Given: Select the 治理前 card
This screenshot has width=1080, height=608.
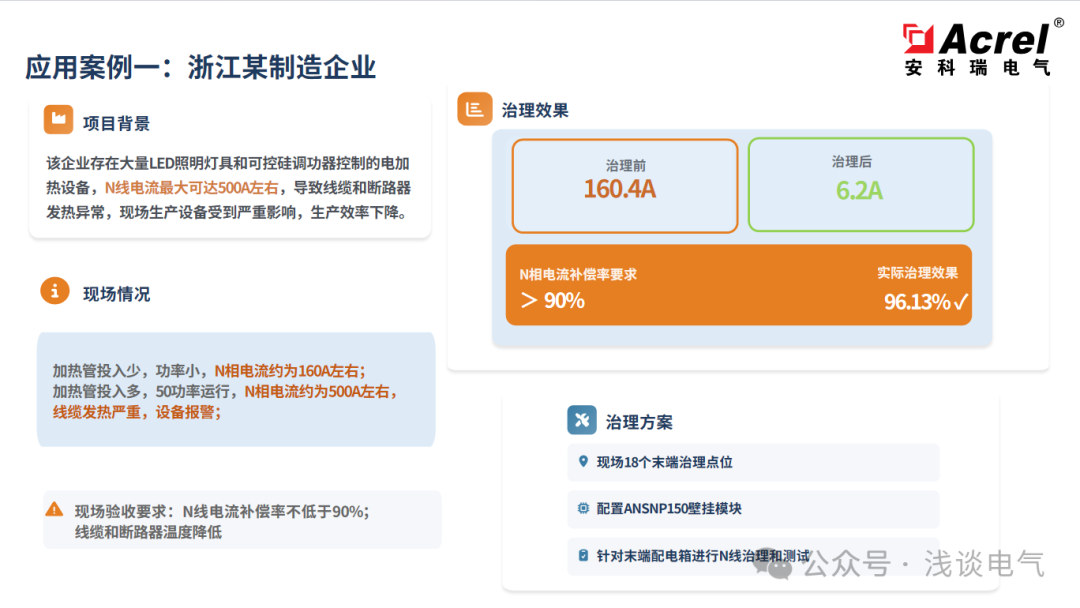Looking at the screenshot, I should (x=624, y=186).
